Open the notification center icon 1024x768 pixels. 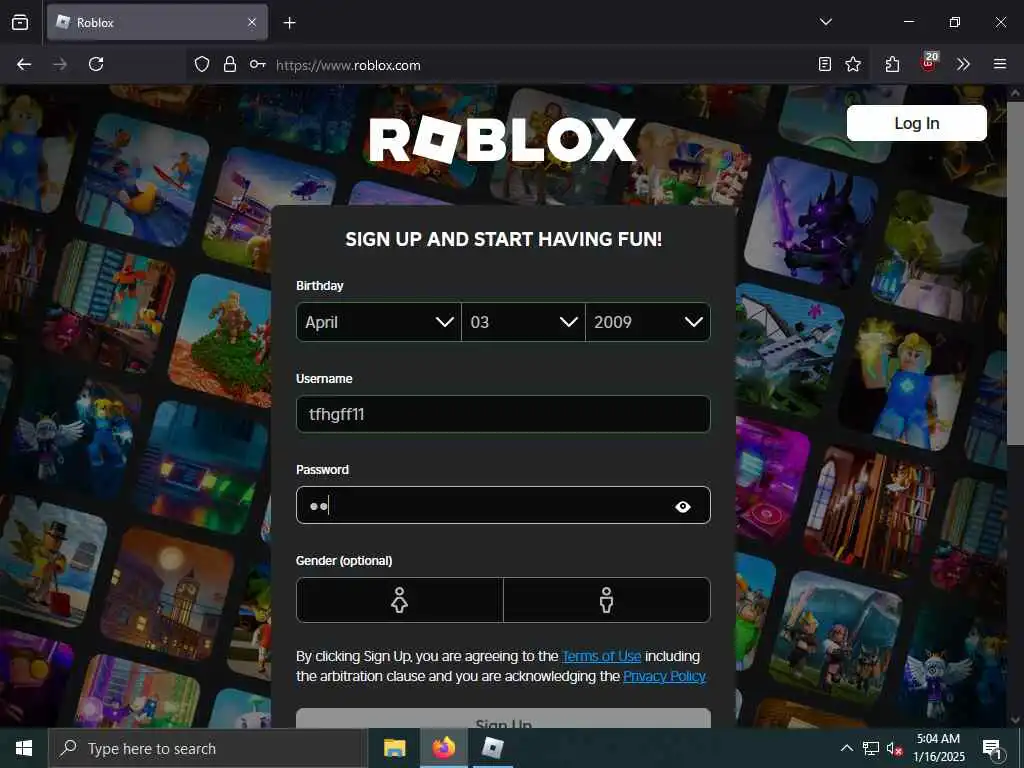pyautogui.click(x=993, y=748)
